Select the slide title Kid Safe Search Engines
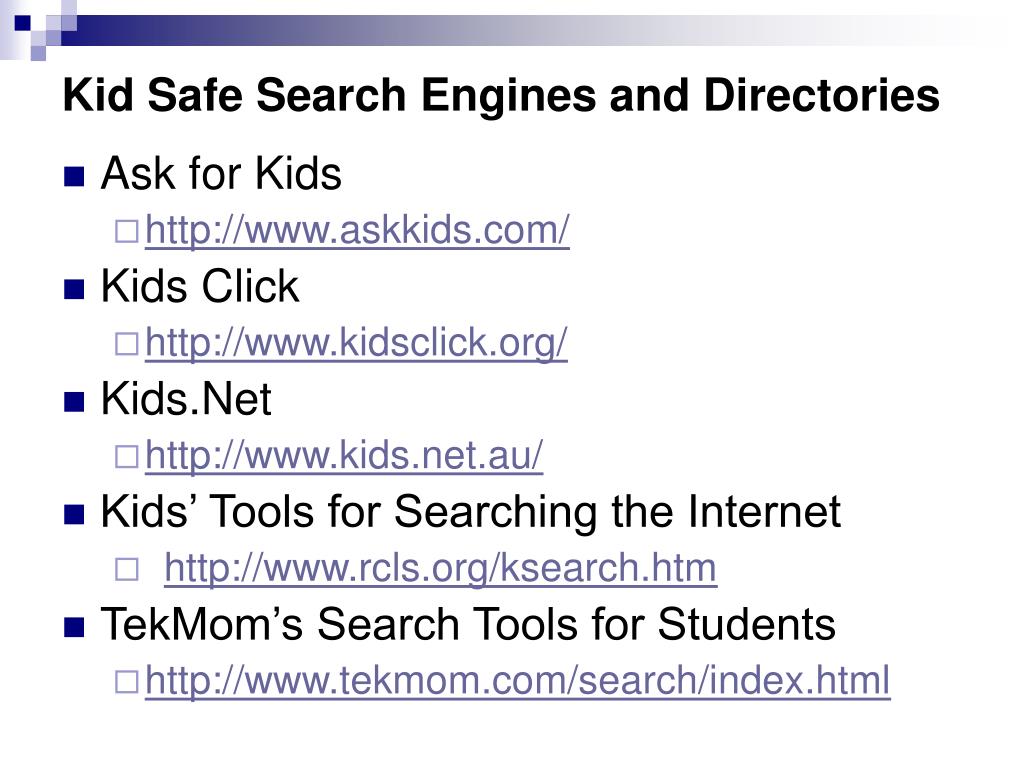This screenshot has height=768, width=1024. tap(501, 96)
